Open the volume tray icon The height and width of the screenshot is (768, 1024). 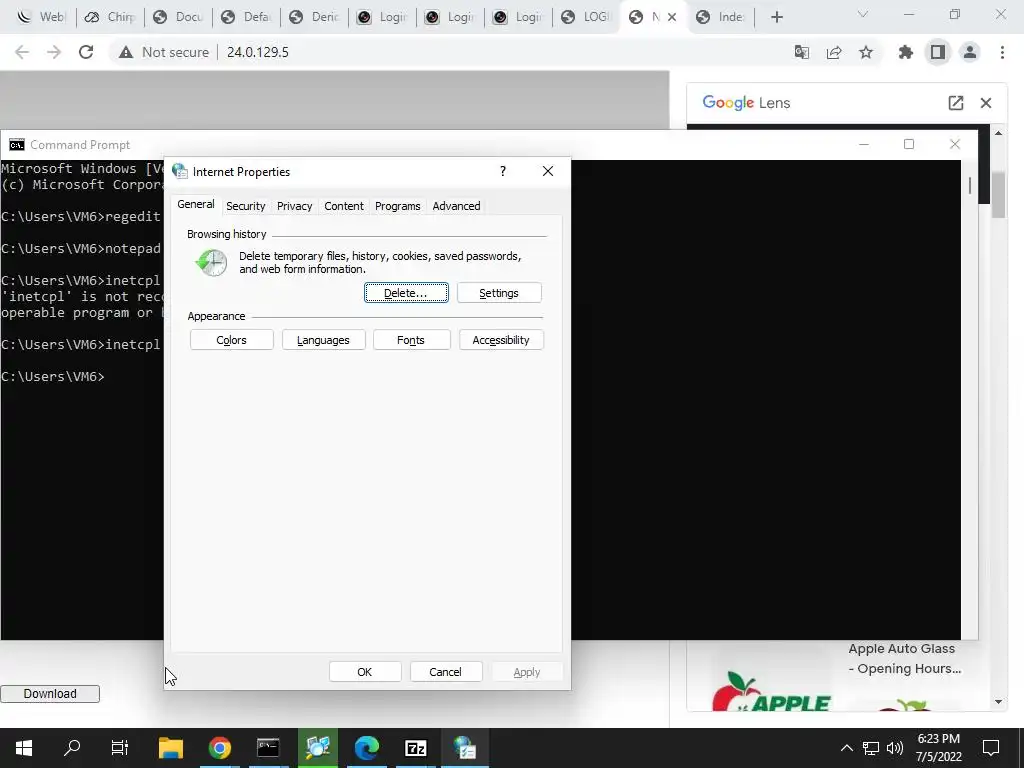895,748
